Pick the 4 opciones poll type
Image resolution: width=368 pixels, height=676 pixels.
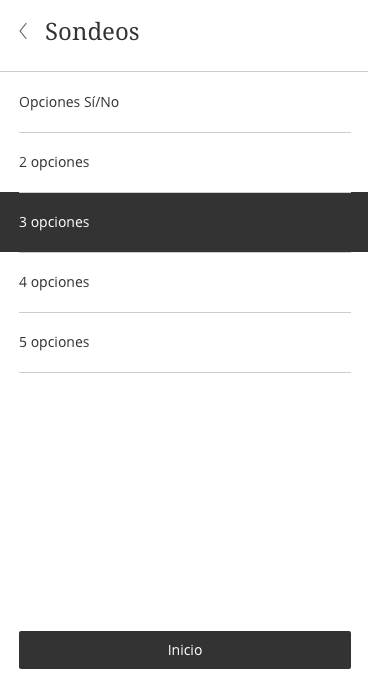(x=185, y=282)
